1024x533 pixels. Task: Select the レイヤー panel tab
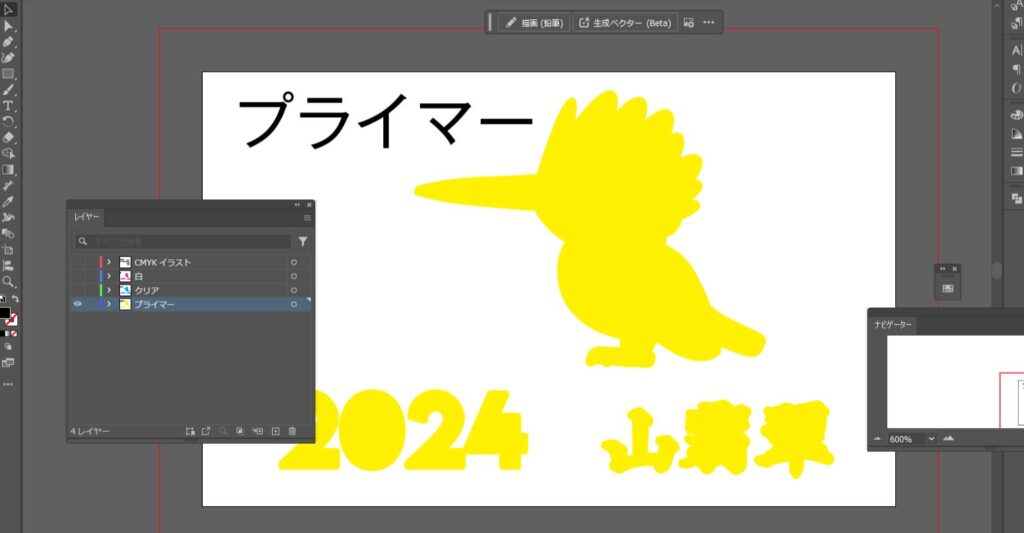coord(85,217)
